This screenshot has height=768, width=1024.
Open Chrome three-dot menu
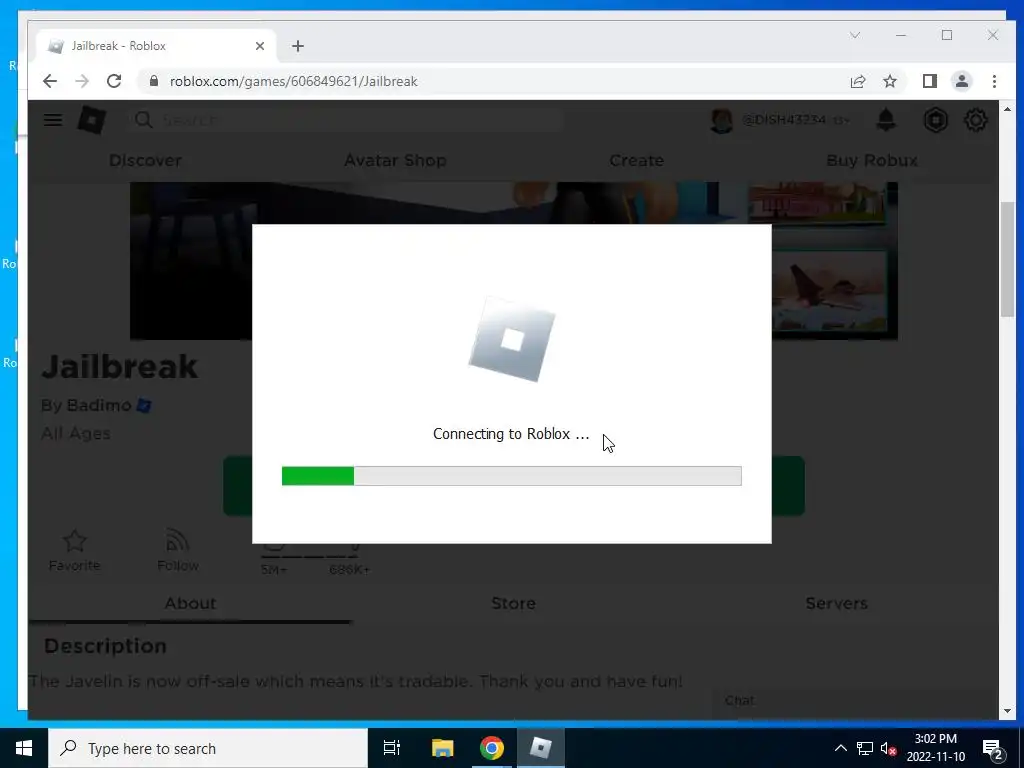tap(994, 81)
